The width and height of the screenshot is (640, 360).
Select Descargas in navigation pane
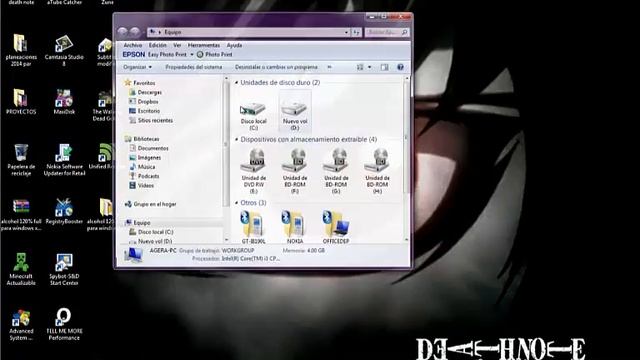point(145,93)
